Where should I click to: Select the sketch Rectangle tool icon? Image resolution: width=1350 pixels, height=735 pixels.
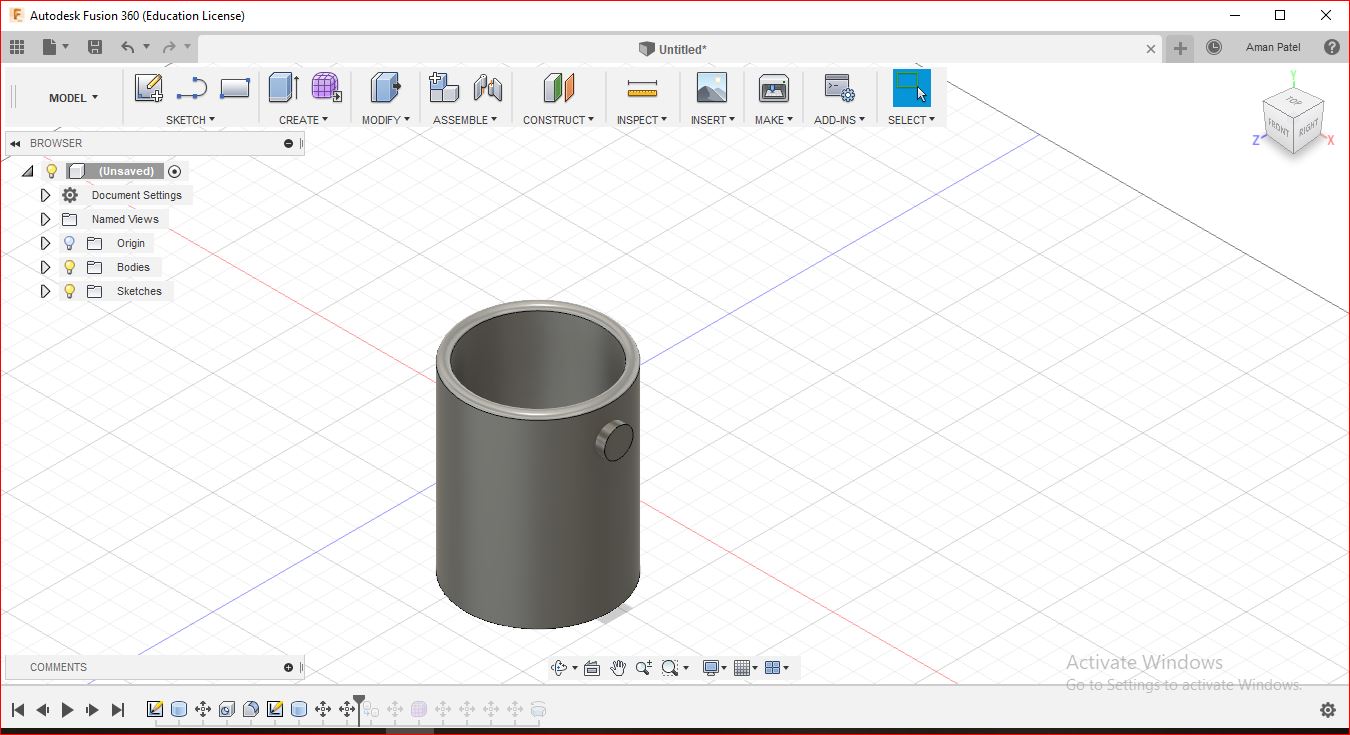235,89
